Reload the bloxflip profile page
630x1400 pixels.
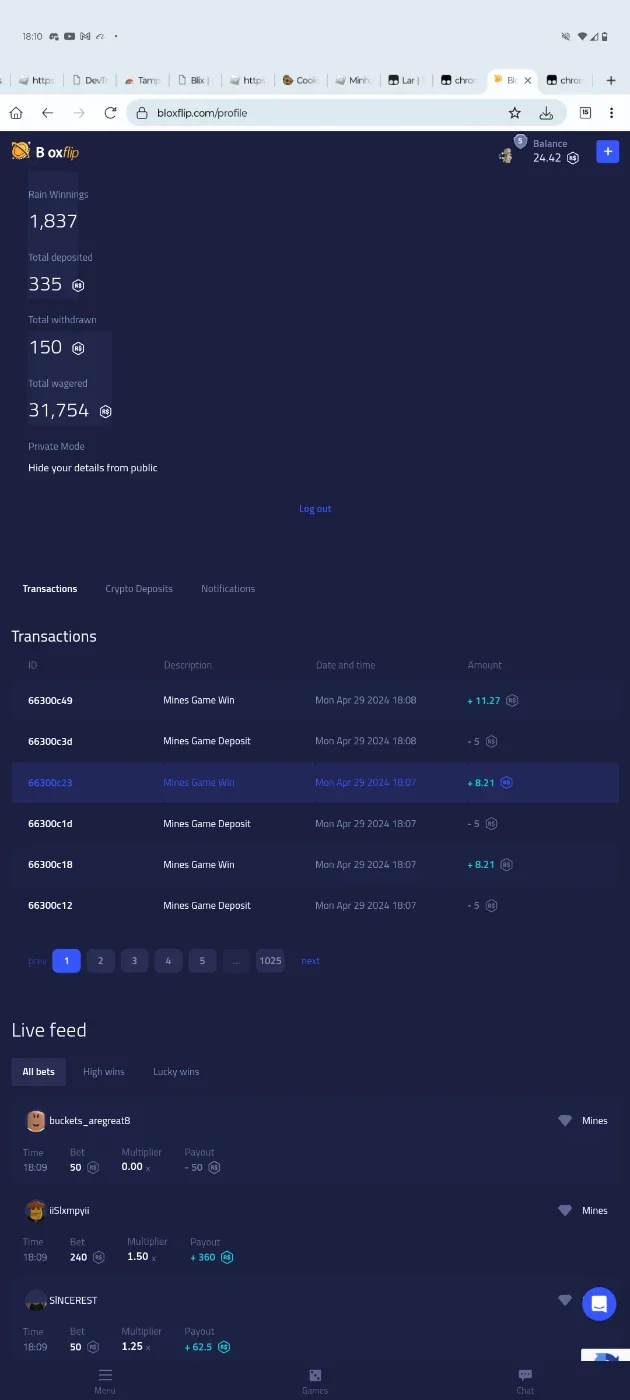pyautogui.click(x=110, y=113)
